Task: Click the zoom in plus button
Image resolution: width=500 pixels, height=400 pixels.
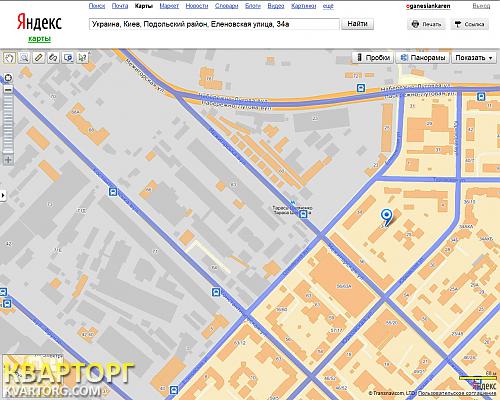Action: [x=8, y=160]
